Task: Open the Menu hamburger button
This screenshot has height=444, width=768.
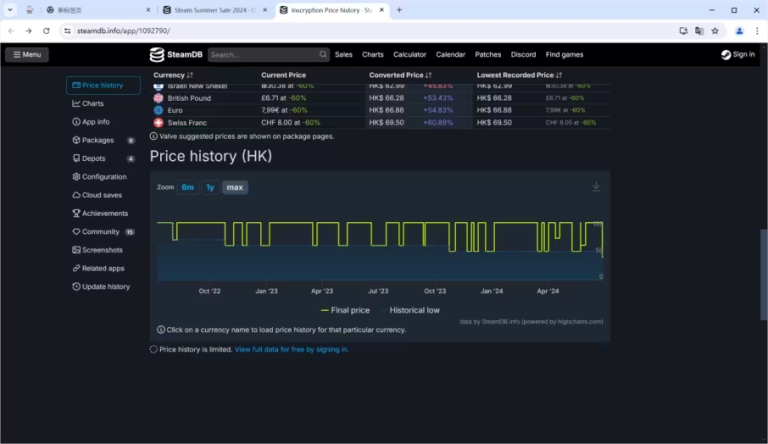Action: pos(26,54)
